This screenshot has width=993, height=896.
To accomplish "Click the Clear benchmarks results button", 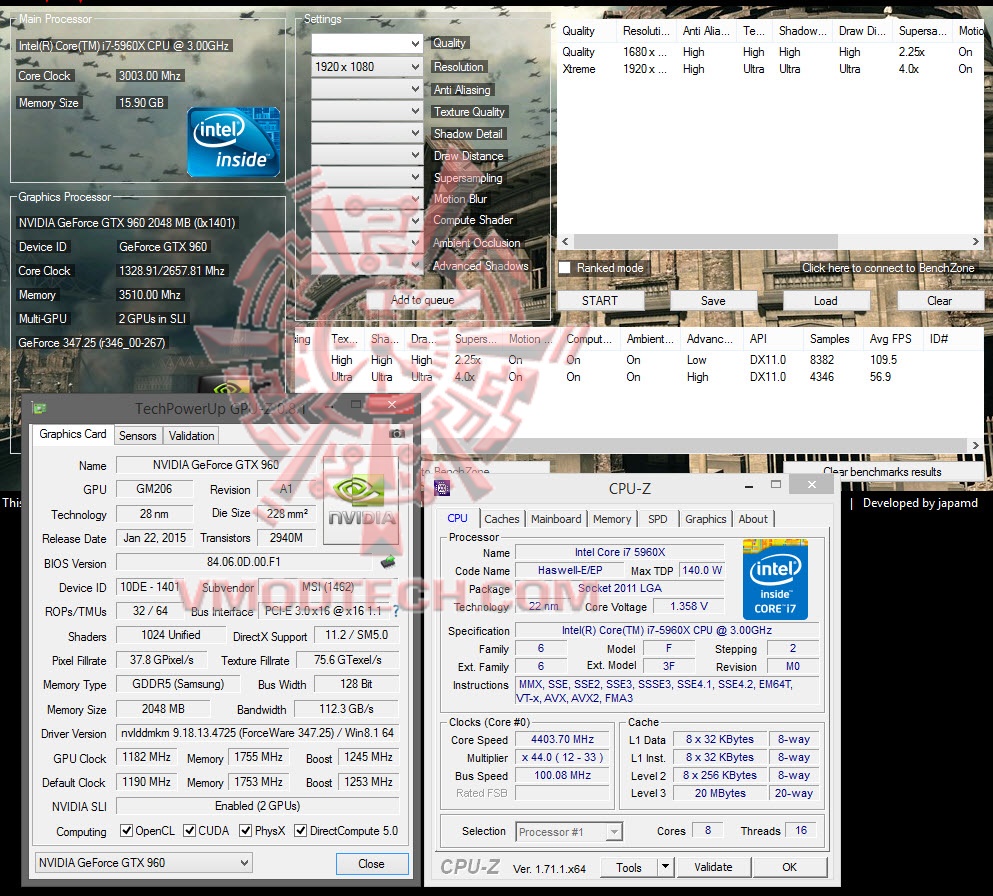I will click(x=882, y=472).
